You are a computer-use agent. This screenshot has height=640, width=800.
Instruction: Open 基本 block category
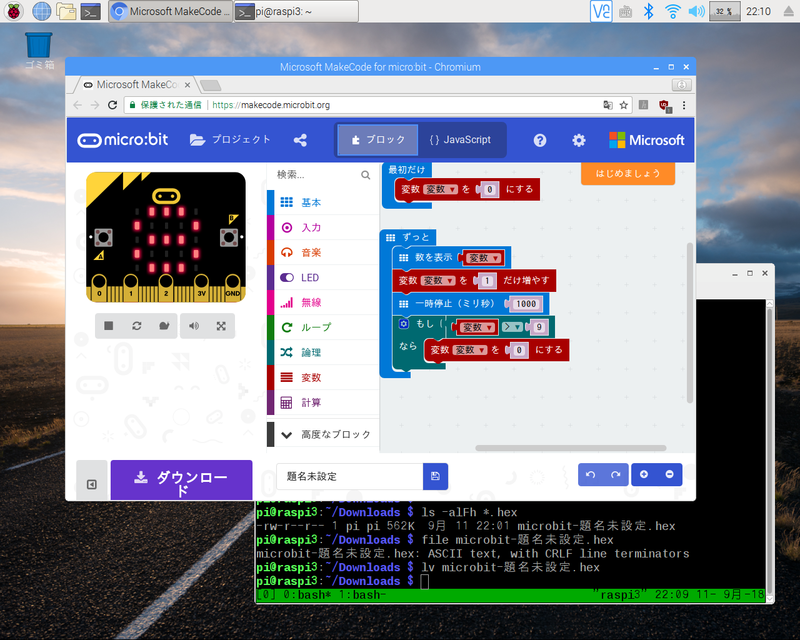point(323,202)
